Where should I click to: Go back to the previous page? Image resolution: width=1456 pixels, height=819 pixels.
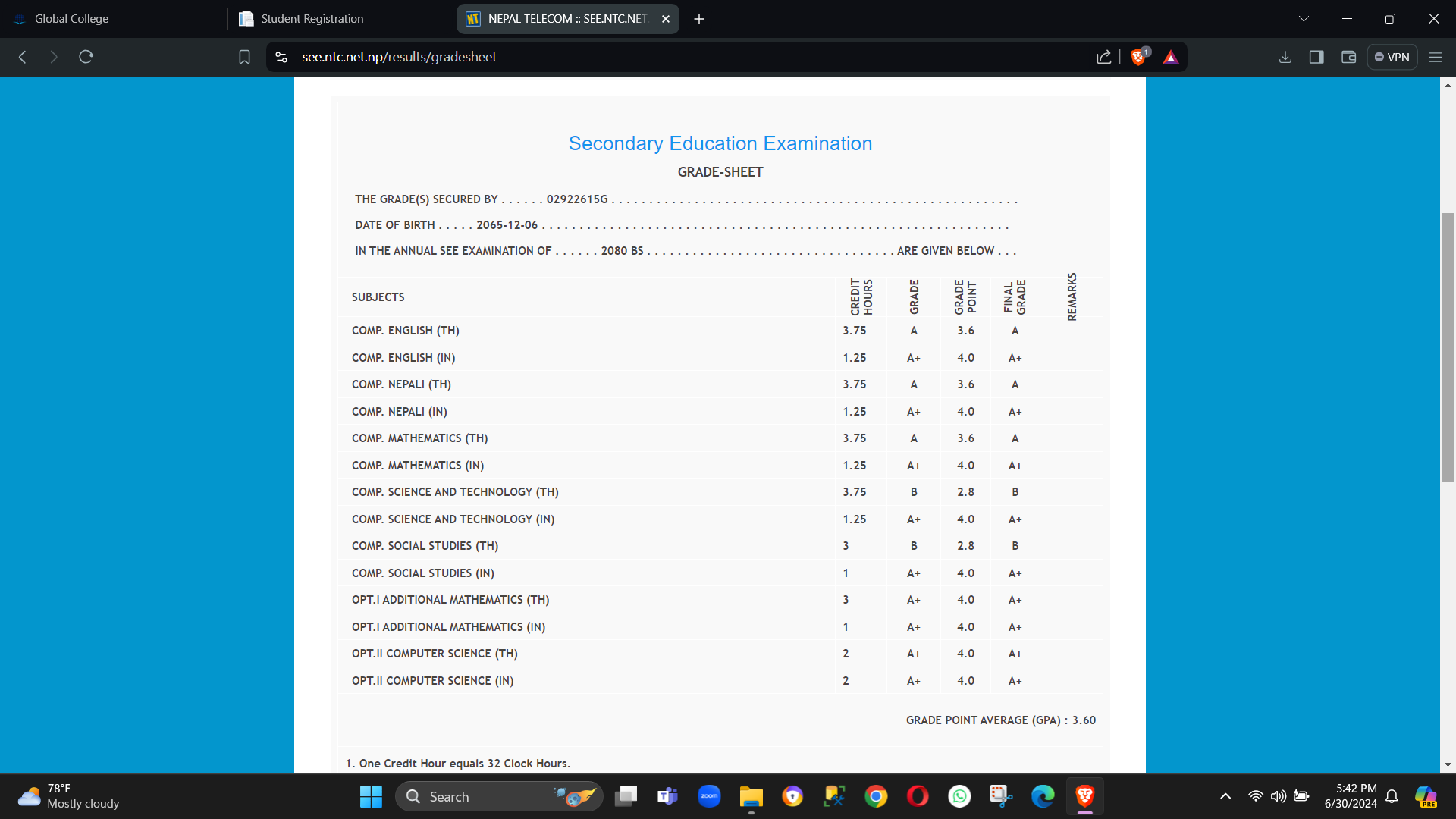23,57
